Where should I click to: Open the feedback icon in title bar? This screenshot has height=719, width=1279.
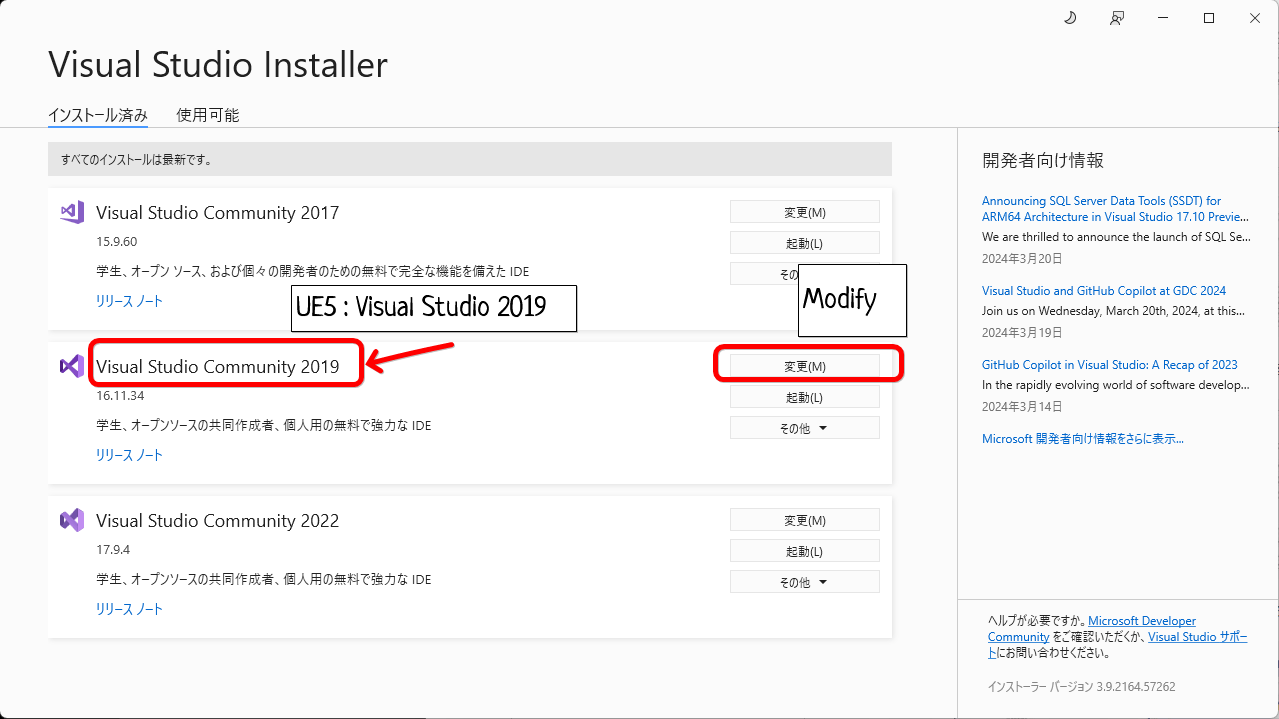[1117, 18]
